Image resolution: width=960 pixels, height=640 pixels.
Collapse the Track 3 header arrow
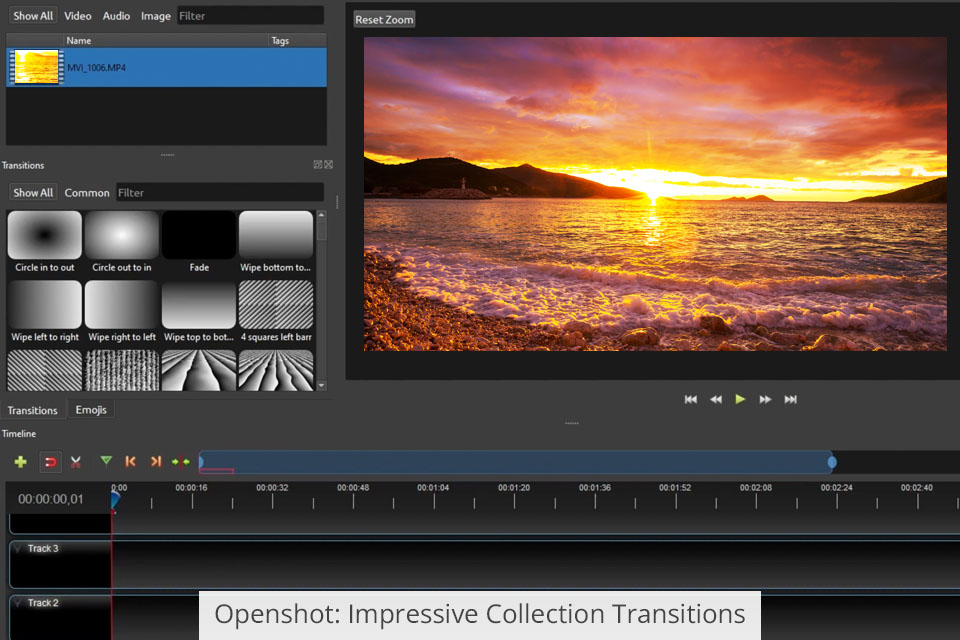click(x=18, y=549)
